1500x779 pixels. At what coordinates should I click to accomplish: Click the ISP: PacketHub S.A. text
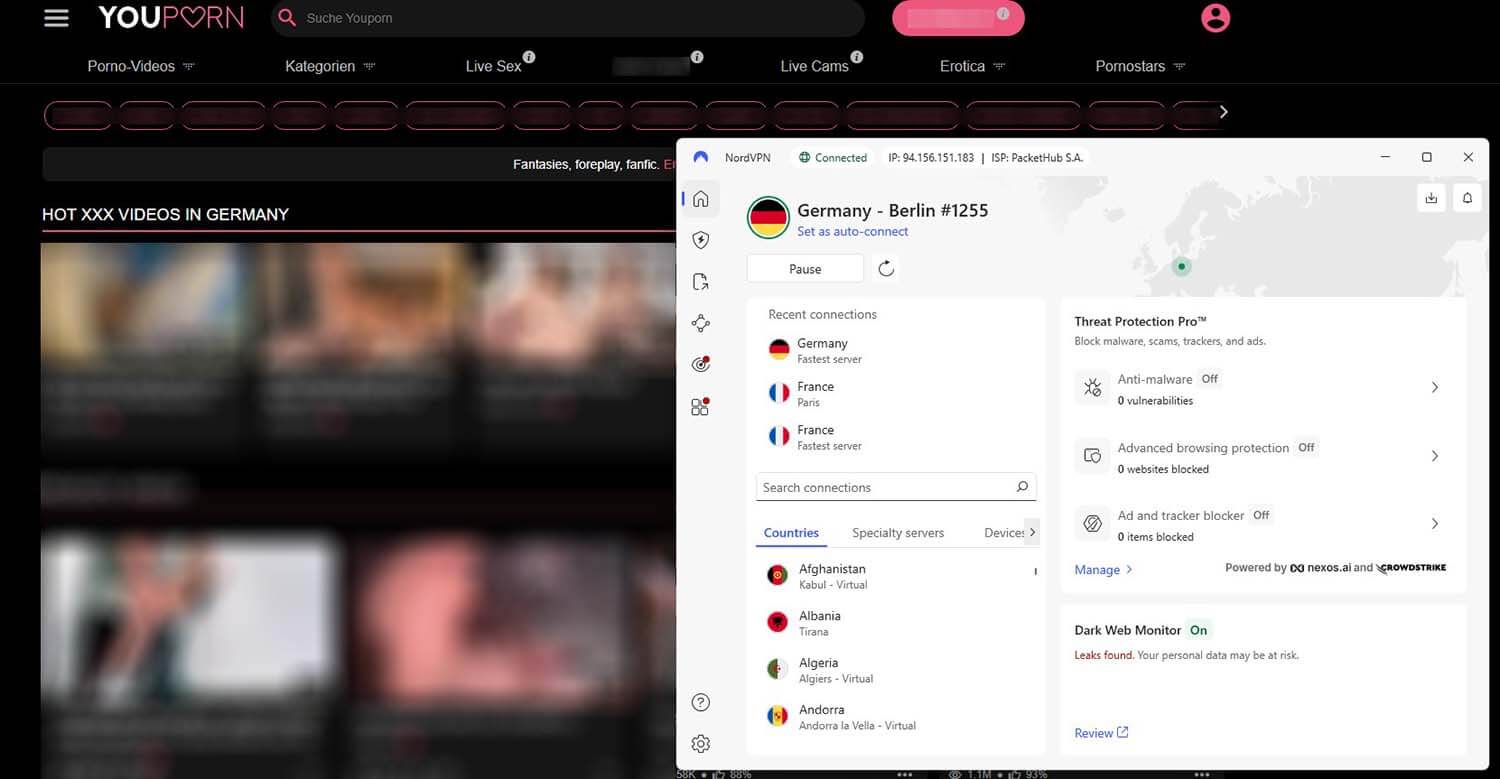[x=1037, y=157]
